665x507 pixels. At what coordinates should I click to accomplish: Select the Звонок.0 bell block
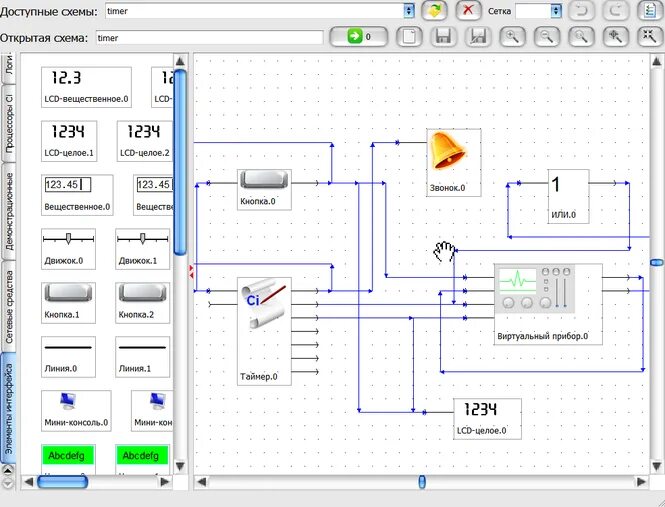pyautogui.click(x=454, y=162)
